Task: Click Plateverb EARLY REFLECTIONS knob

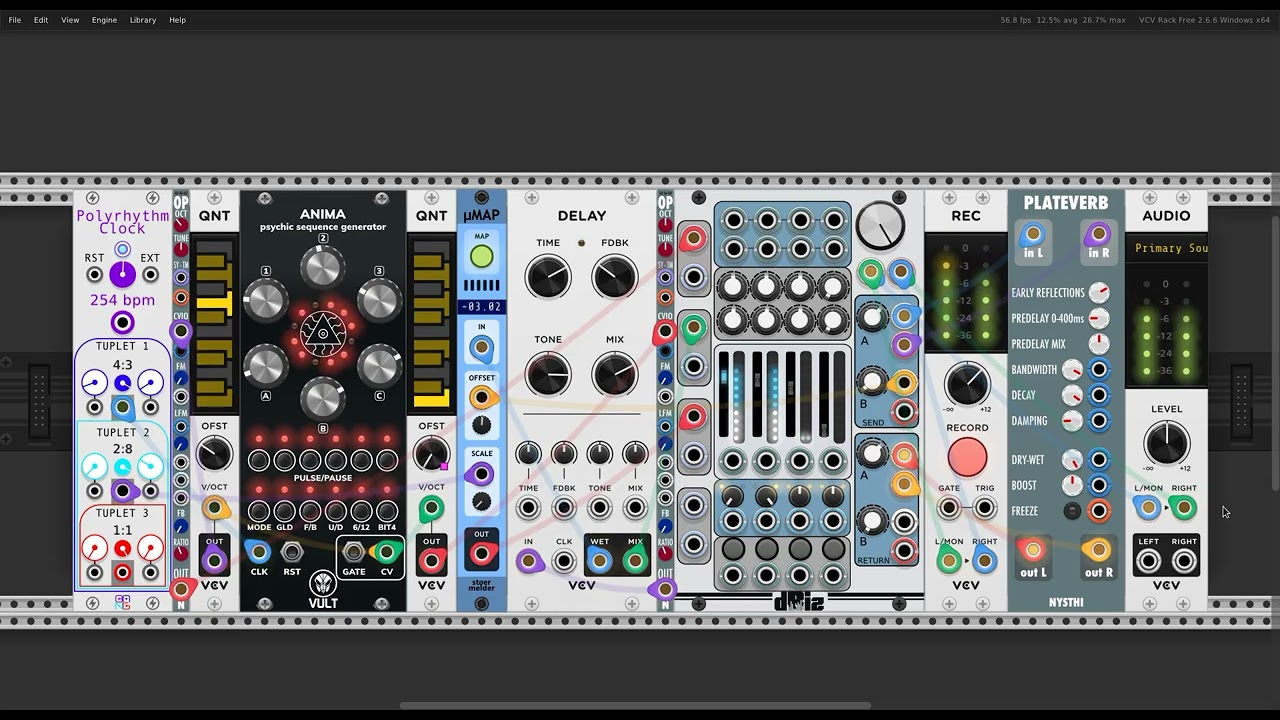Action: tap(1099, 293)
